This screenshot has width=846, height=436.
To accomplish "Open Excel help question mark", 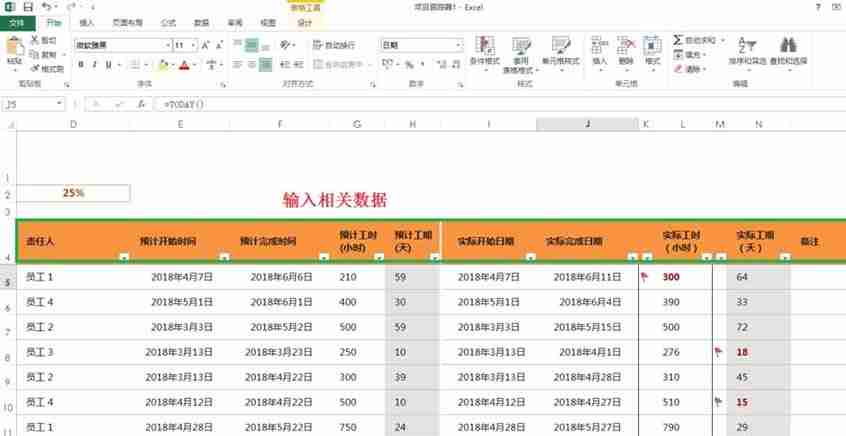I will [x=818, y=7].
